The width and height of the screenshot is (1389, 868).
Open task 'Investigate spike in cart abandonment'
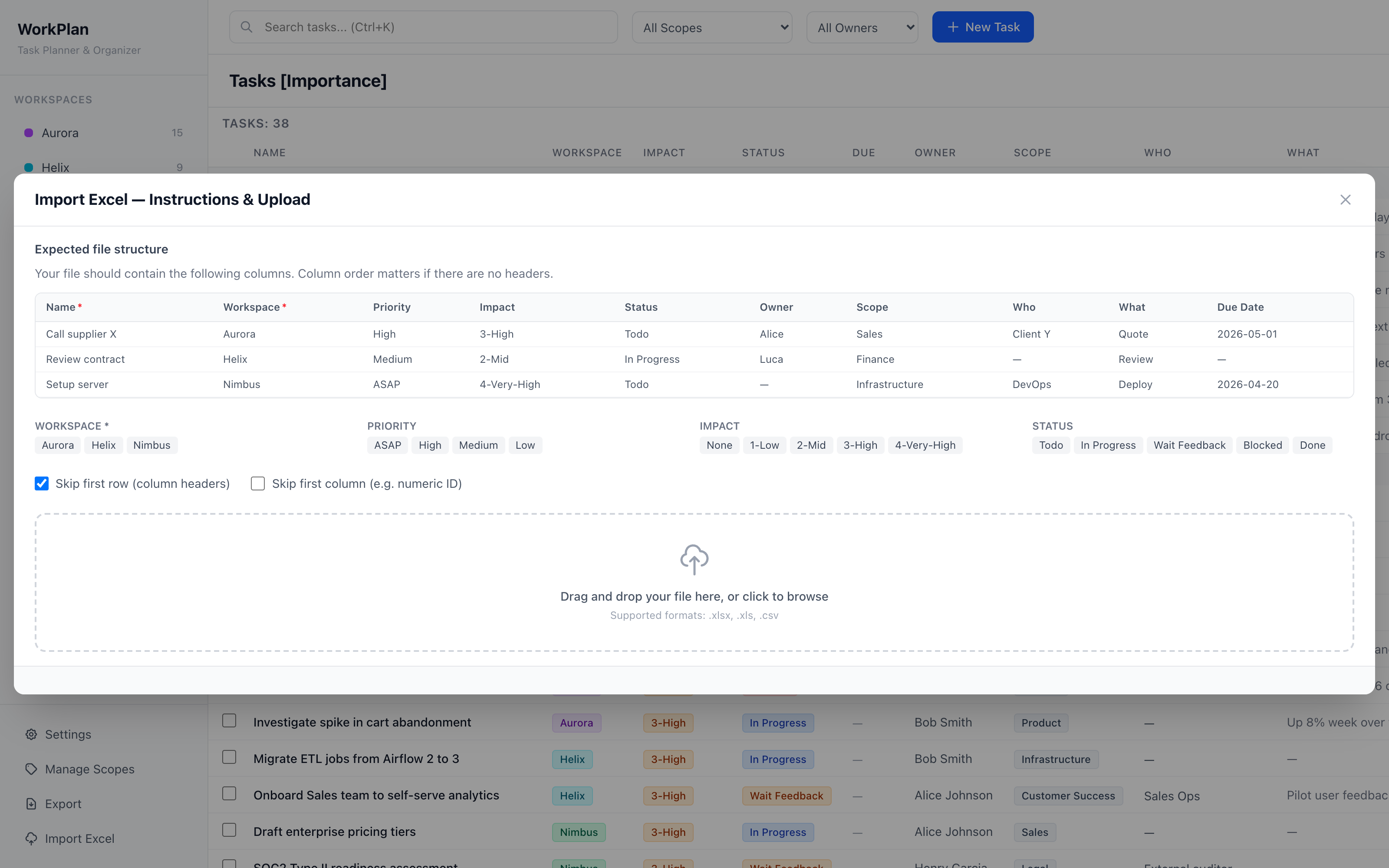point(362,722)
